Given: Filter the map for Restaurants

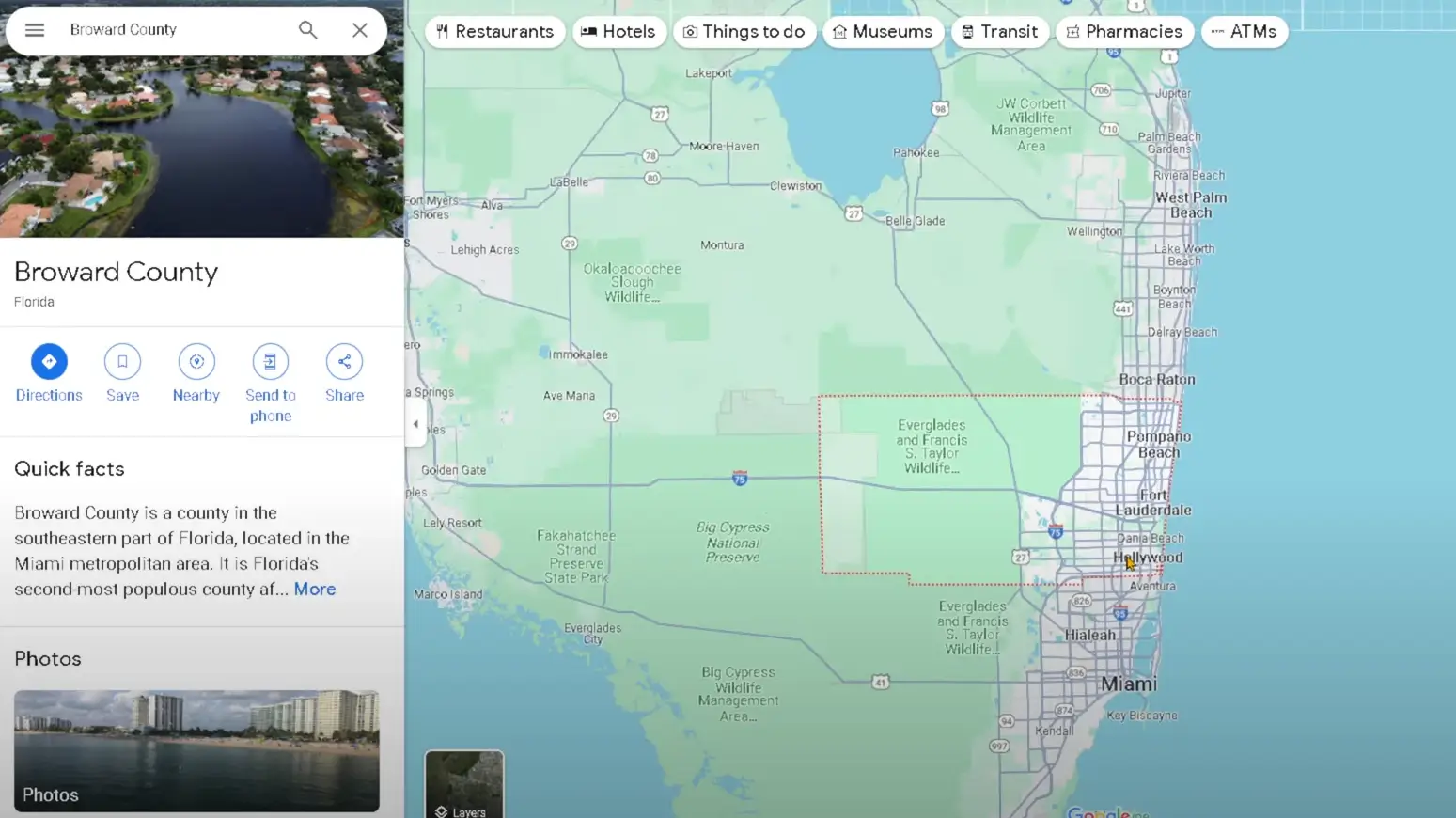Looking at the screenshot, I should 494,31.
